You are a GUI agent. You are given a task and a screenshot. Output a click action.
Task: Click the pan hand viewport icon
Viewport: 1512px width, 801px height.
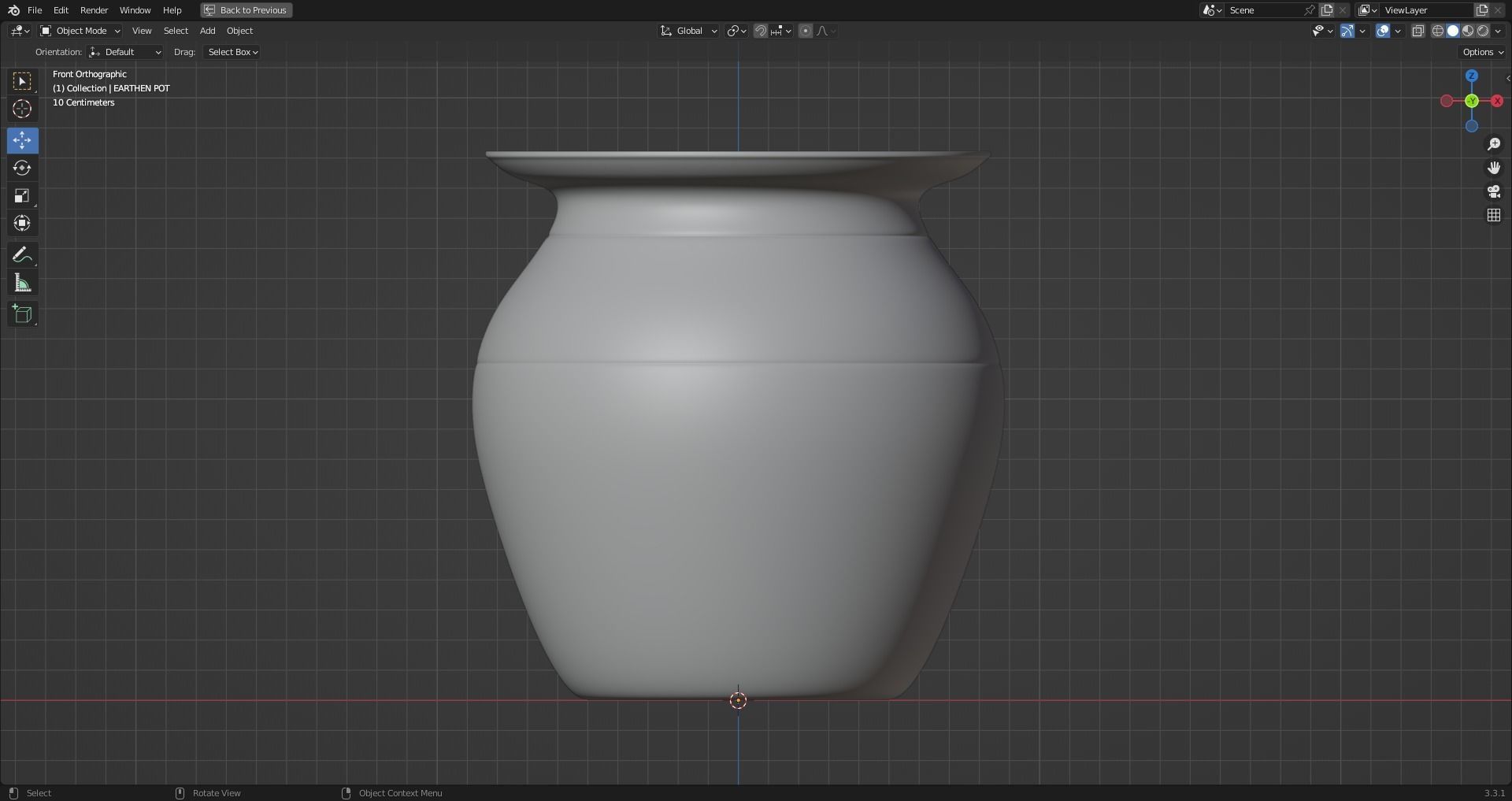coord(1494,168)
